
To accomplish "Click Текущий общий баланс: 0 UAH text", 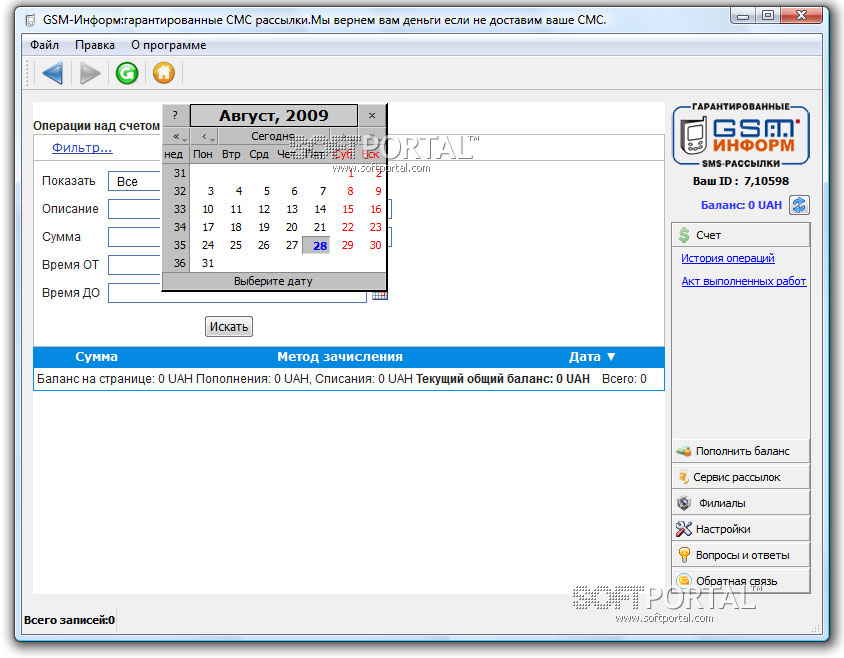I will (503, 379).
